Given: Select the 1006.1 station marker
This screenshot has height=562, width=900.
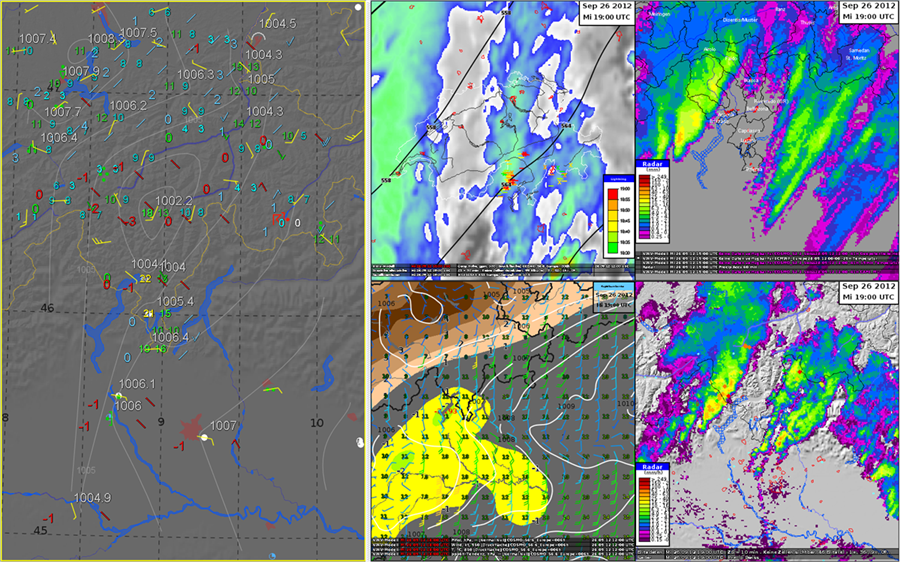Looking at the screenshot, I should [137, 384].
